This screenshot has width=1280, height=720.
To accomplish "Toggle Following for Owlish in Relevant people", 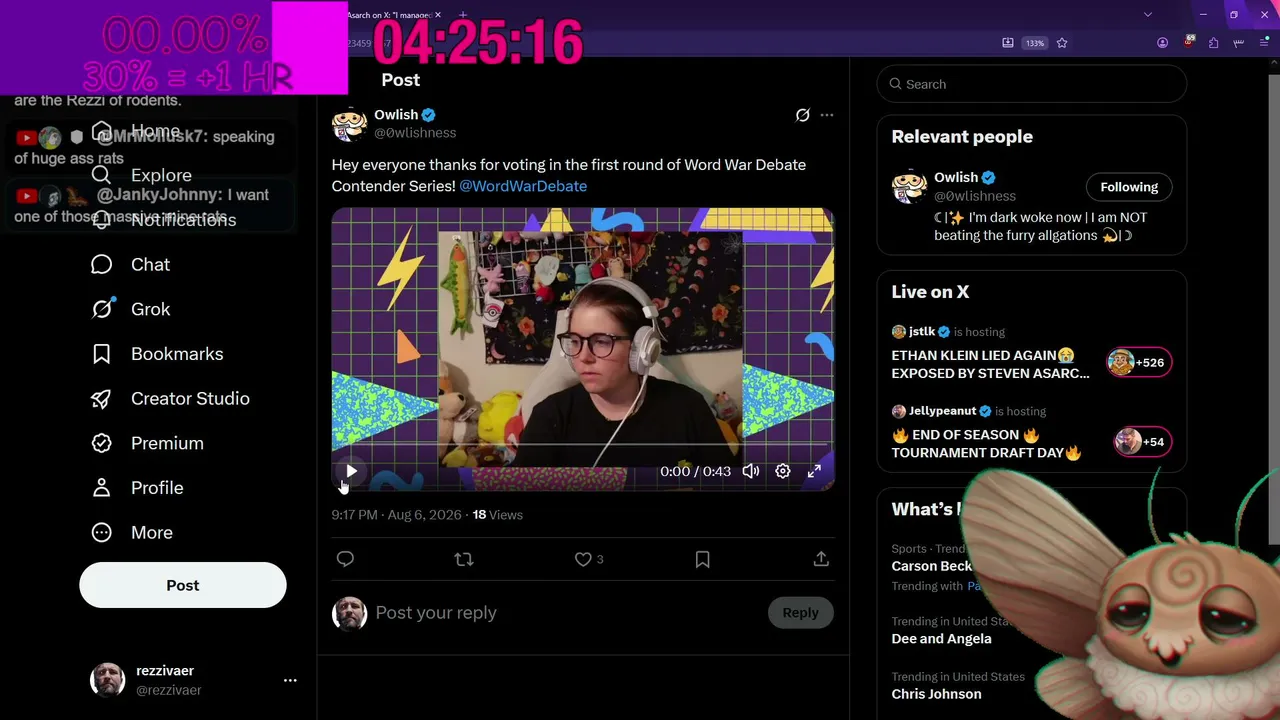I will point(1129,187).
